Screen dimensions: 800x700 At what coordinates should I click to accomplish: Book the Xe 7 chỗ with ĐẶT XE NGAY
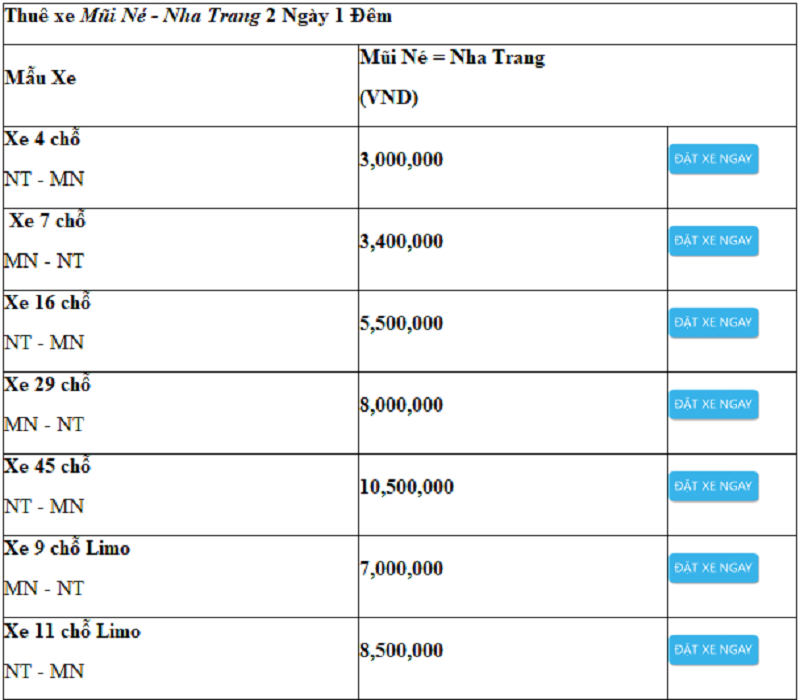713,241
